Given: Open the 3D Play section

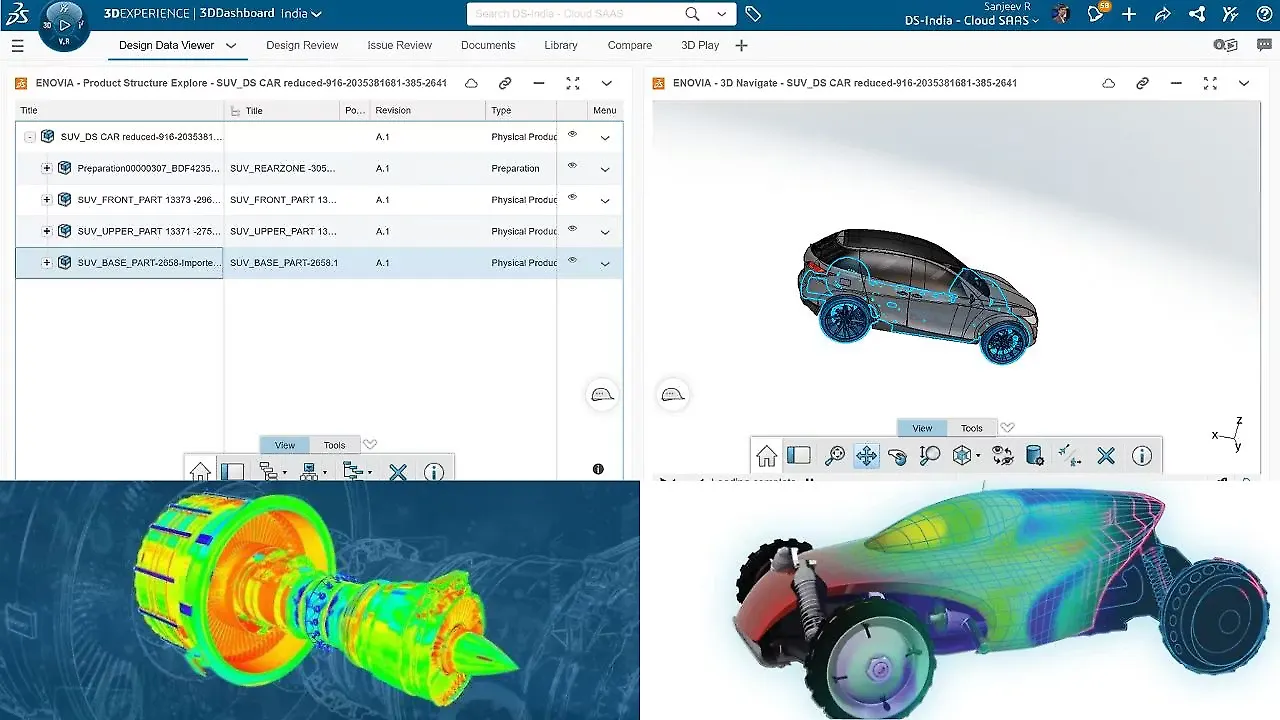Looking at the screenshot, I should coord(699,45).
